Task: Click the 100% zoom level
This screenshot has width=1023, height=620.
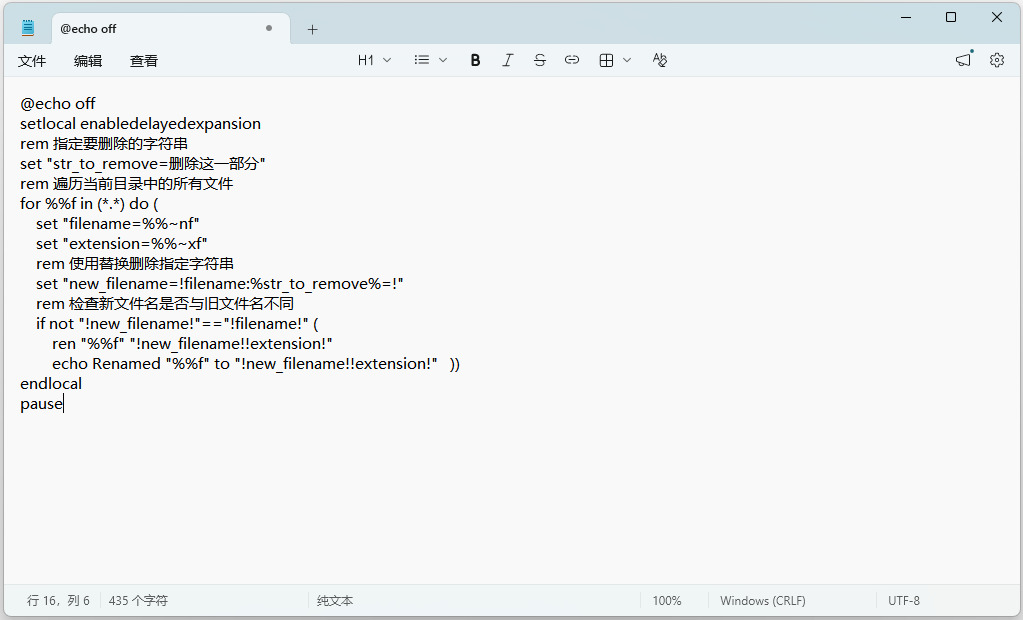Action: pos(667,600)
